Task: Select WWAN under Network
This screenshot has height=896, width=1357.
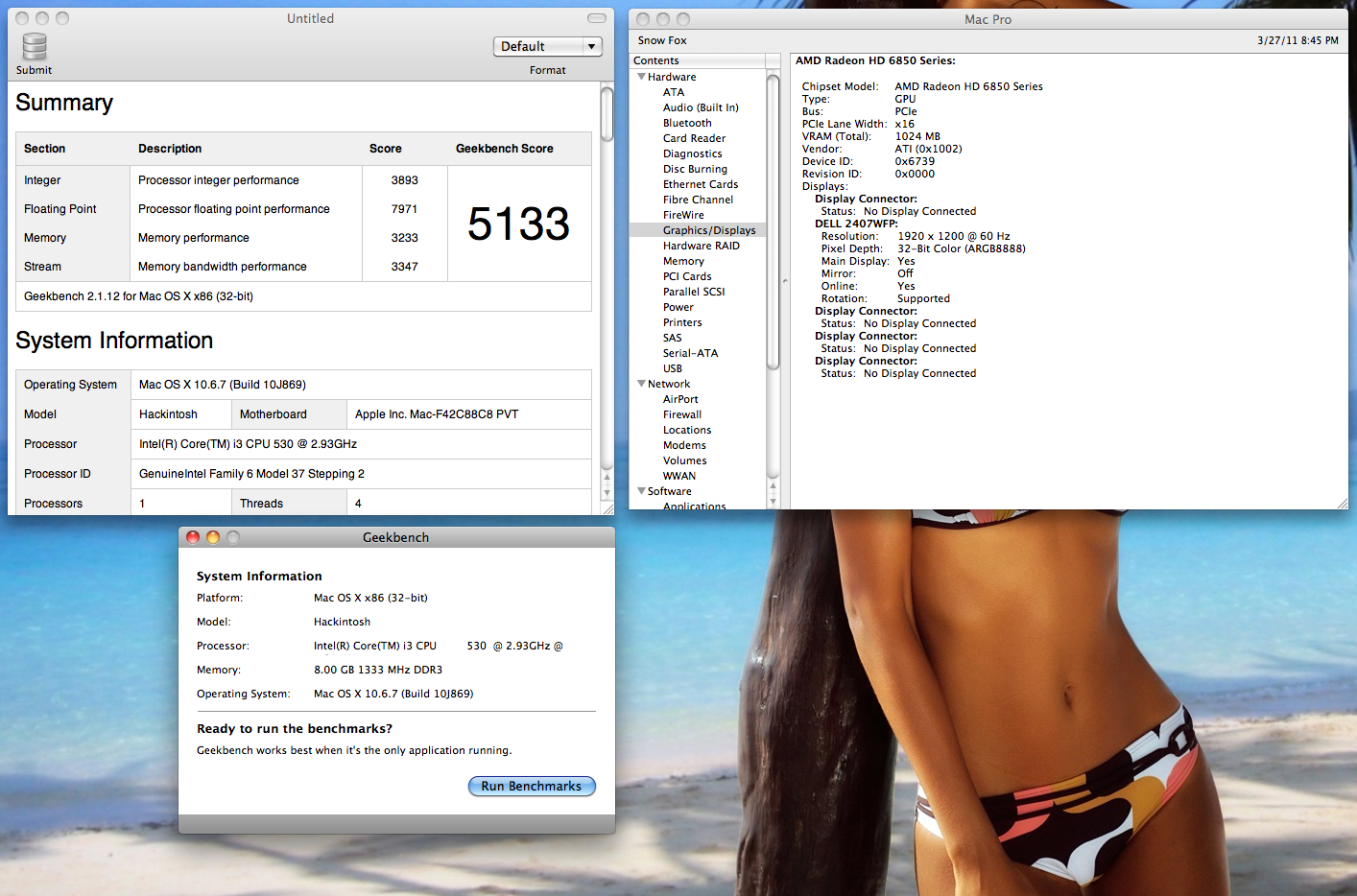Action: pyautogui.click(x=679, y=476)
